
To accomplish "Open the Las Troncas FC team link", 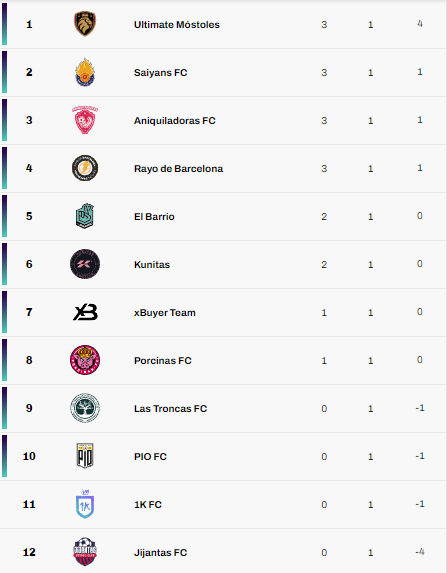I will (x=170, y=409).
